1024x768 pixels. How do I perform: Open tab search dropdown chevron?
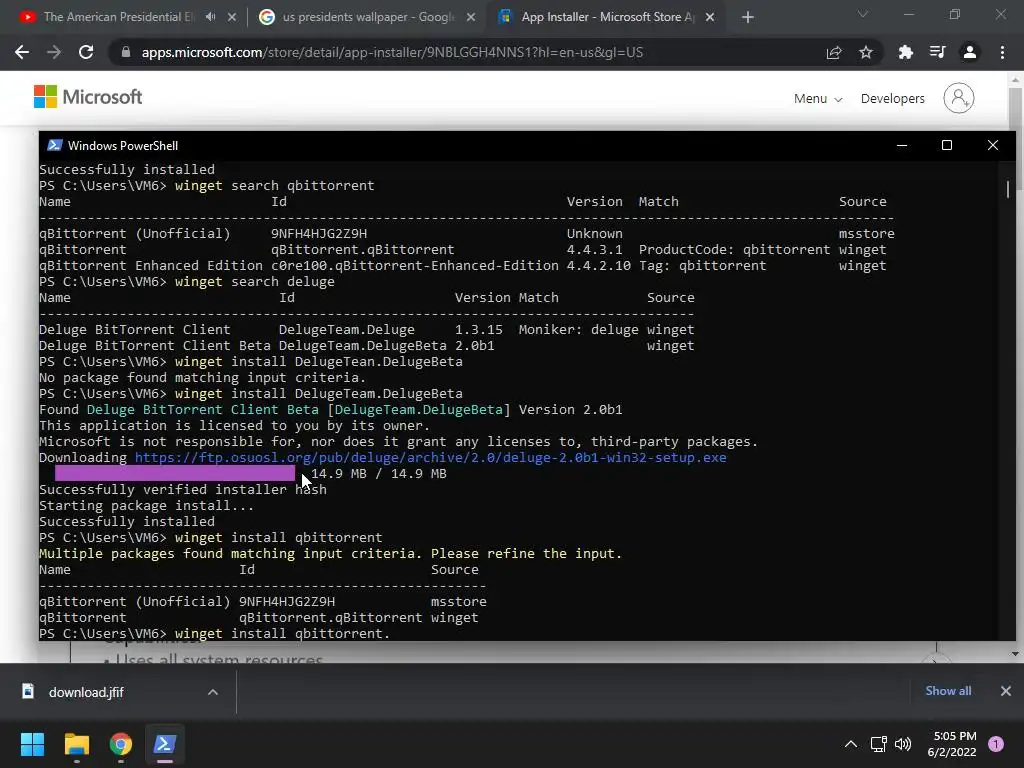point(863,14)
